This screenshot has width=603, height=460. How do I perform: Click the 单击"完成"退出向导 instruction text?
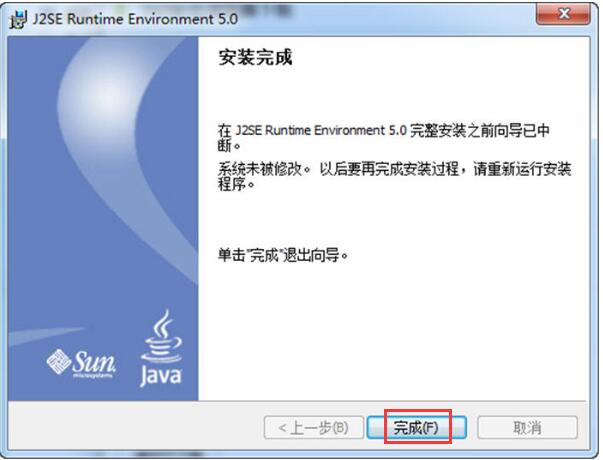(283, 255)
